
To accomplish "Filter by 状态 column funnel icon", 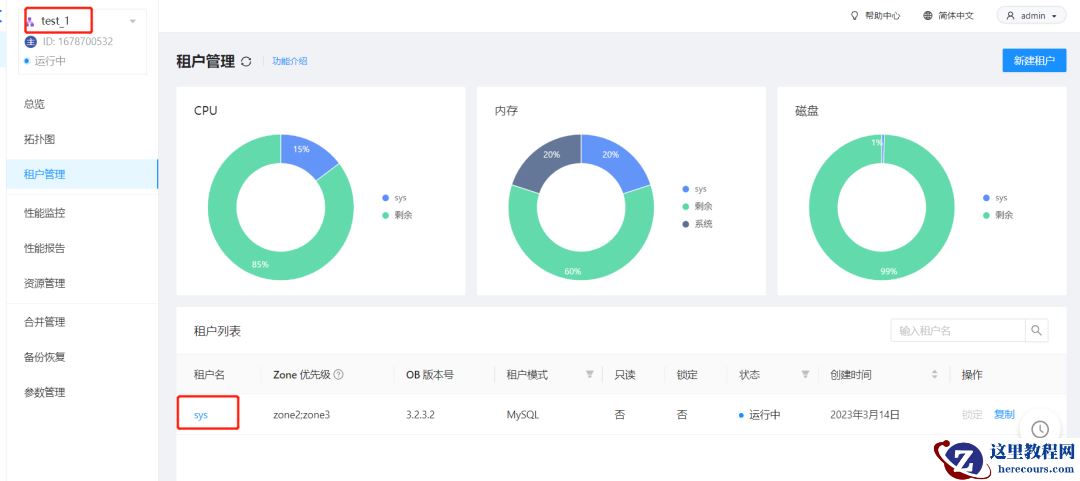I will 805,374.
